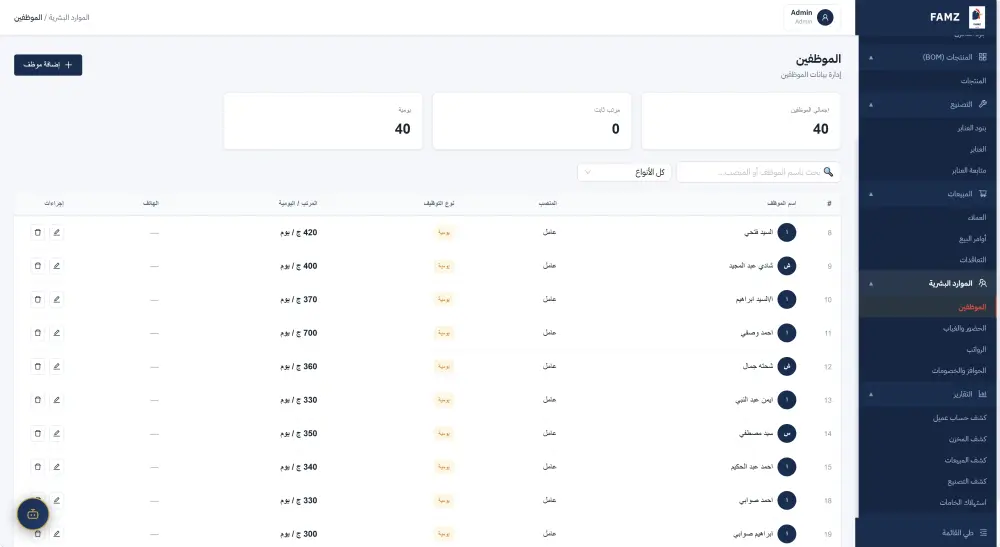1000x547 pixels.
Task: Open التعاقدات contracts page
Action: (x=973, y=259)
